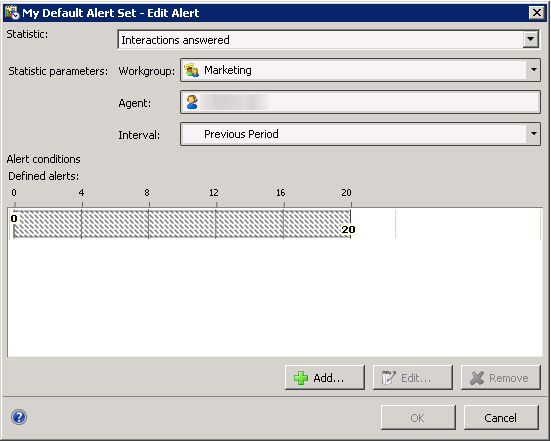This screenshot has height=441, width=551.
Task: Expand the Interval dropdown arrow
Action: (x=534, y=134)
